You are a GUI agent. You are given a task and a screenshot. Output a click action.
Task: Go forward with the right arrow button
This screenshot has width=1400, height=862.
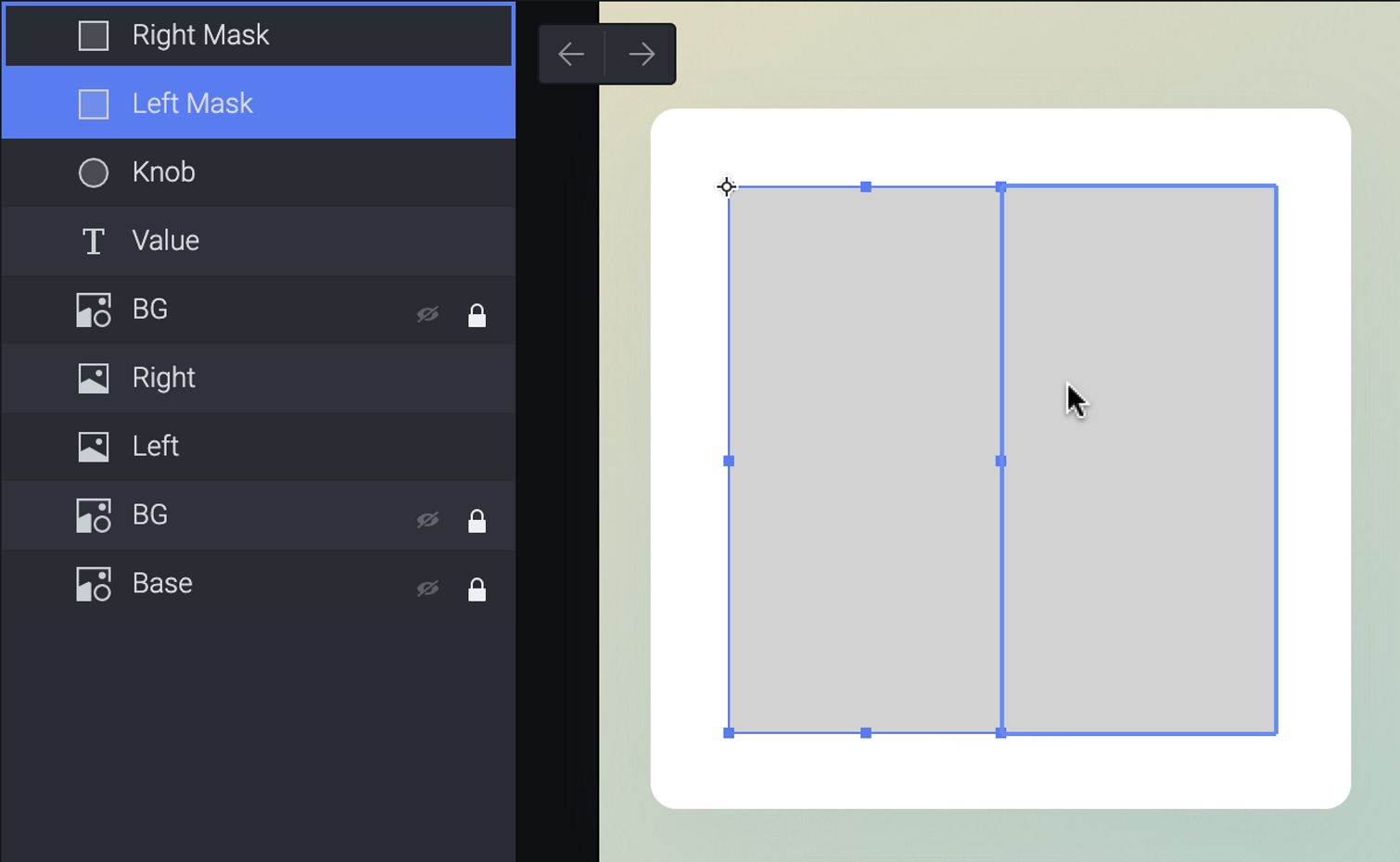(642, 55)
